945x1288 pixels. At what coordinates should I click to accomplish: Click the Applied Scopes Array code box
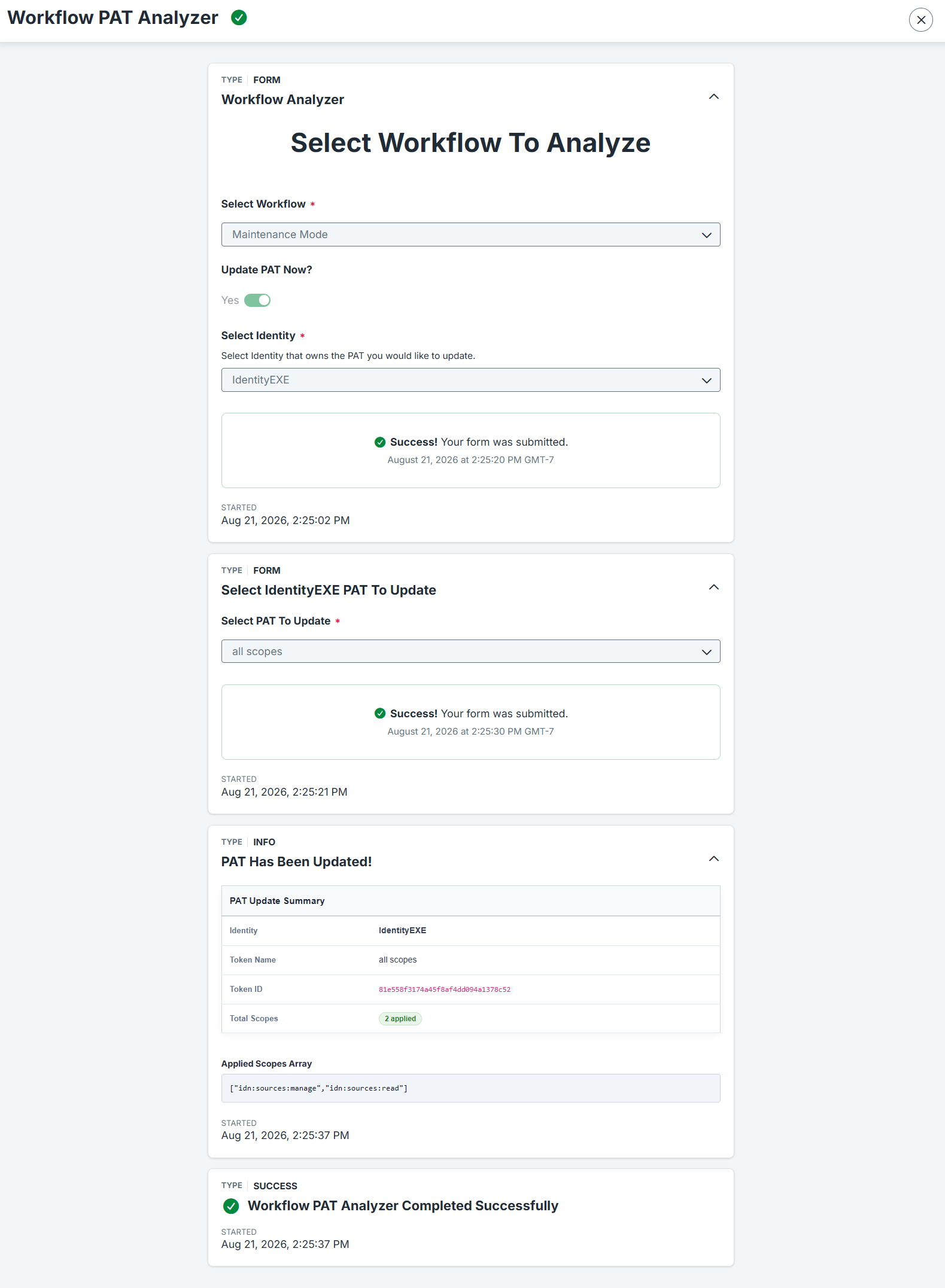[x=470, y=1088]
